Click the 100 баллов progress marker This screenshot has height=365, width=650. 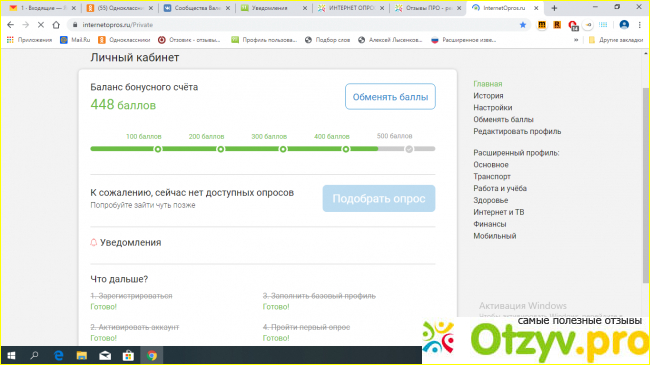tap(158, 149)
